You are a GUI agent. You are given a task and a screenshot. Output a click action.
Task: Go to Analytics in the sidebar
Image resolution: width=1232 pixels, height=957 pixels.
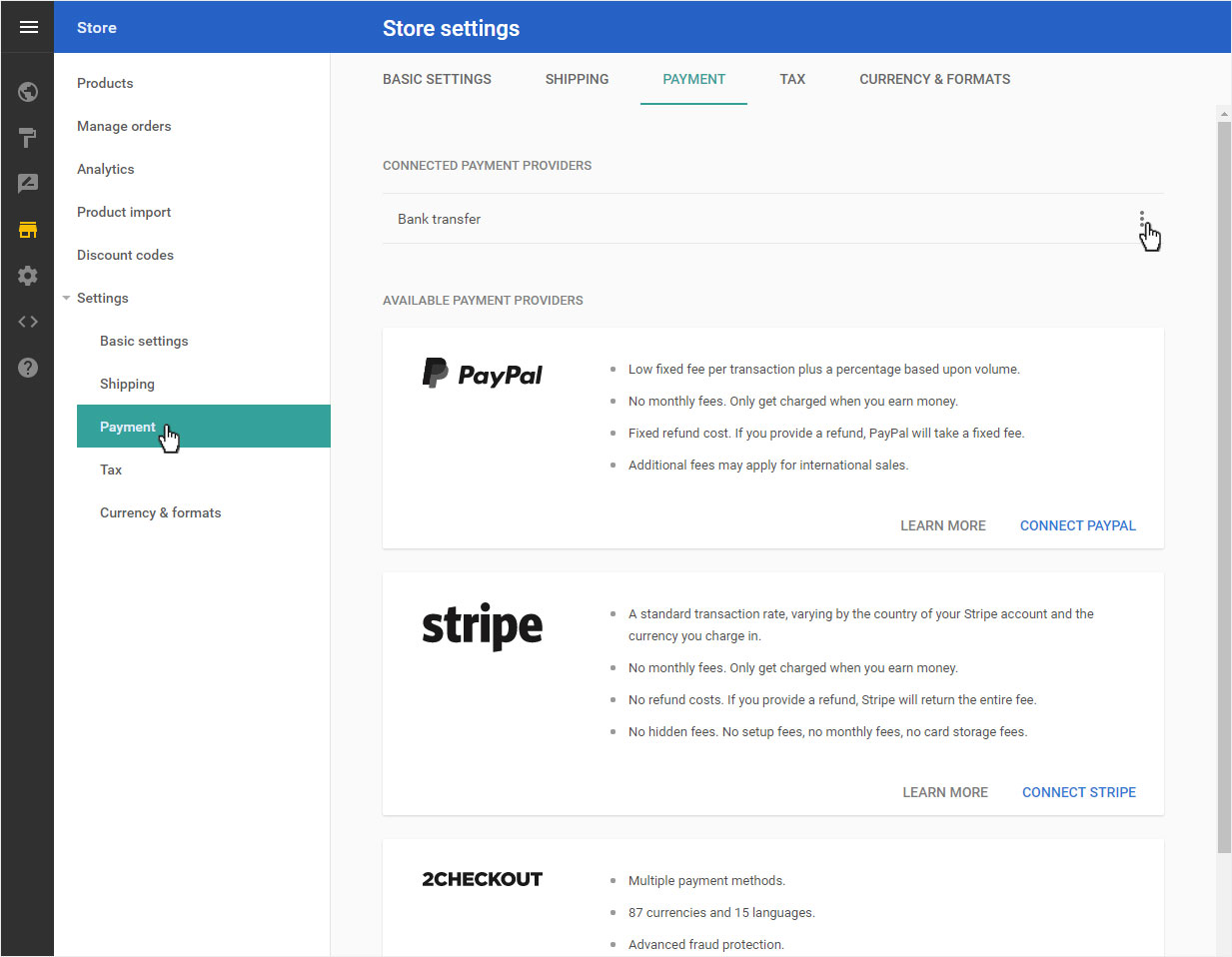(105, 169)
